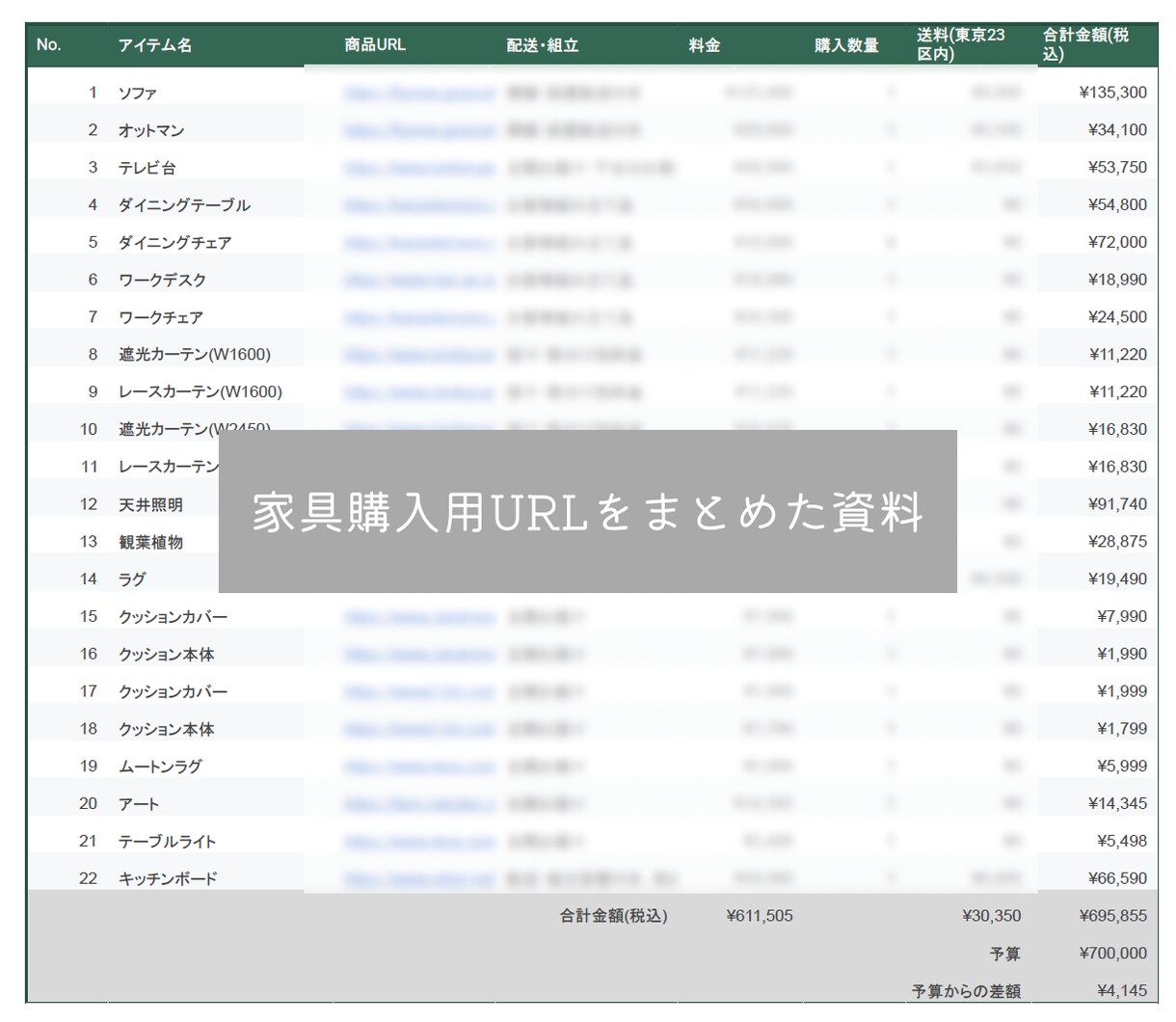Click the ¥91,740 total cell
Screen dimensions: 1176x1022
pyautogui.click(x=1117, y=504)
